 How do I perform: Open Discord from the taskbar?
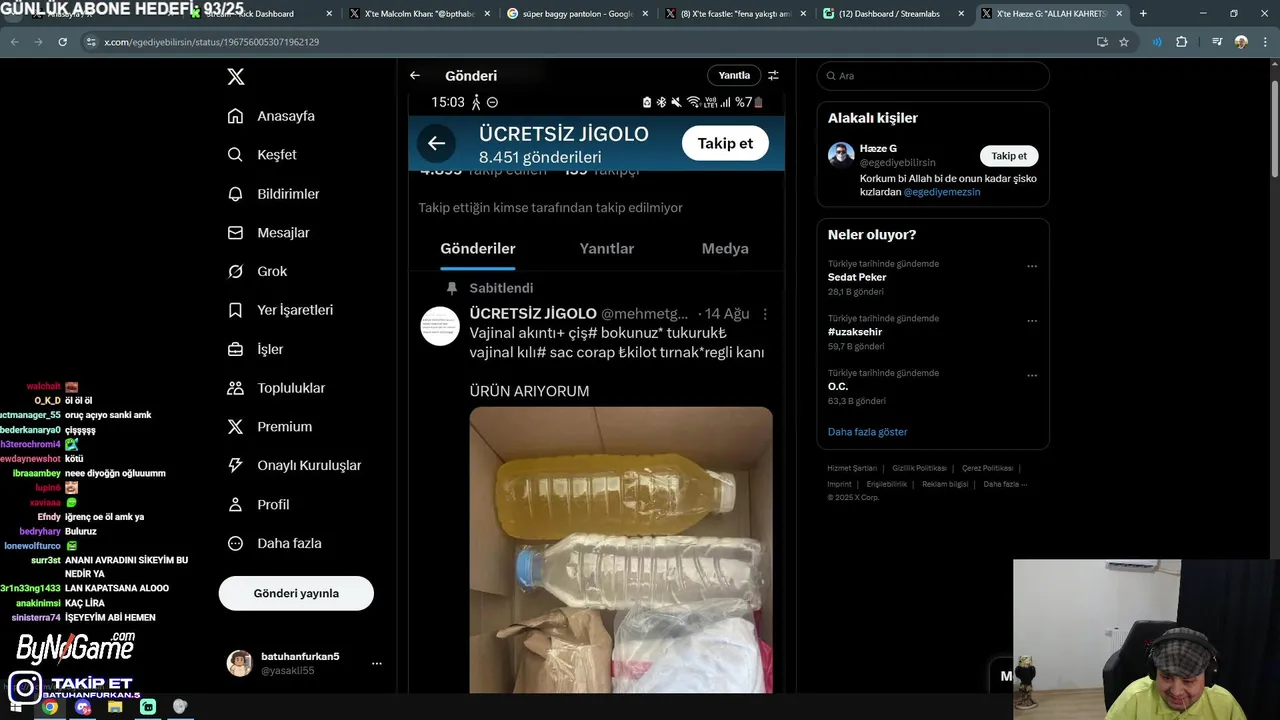click(x=83, y=707)
